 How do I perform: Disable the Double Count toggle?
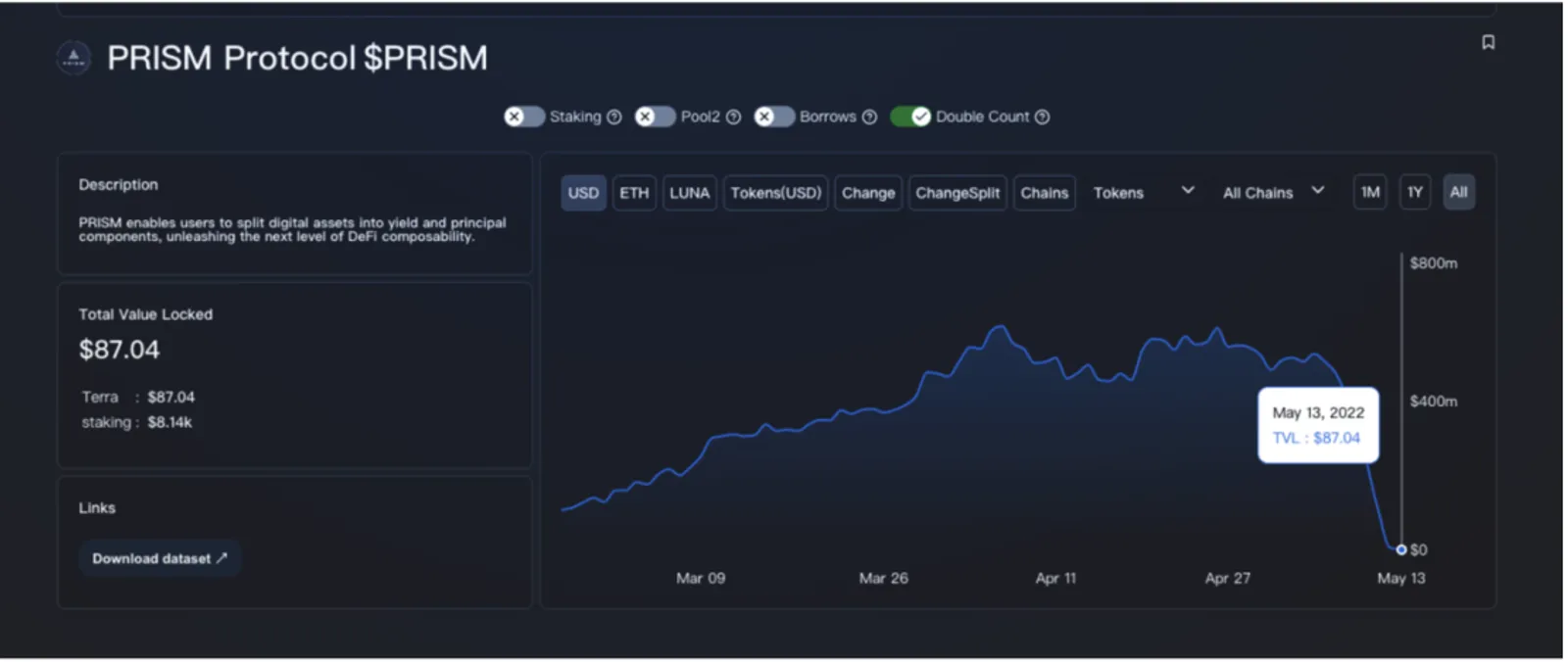(x=910, y=117)
